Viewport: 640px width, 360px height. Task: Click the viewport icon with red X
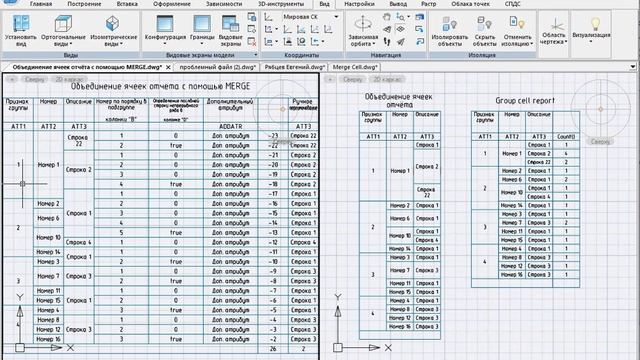click(252, 41)
